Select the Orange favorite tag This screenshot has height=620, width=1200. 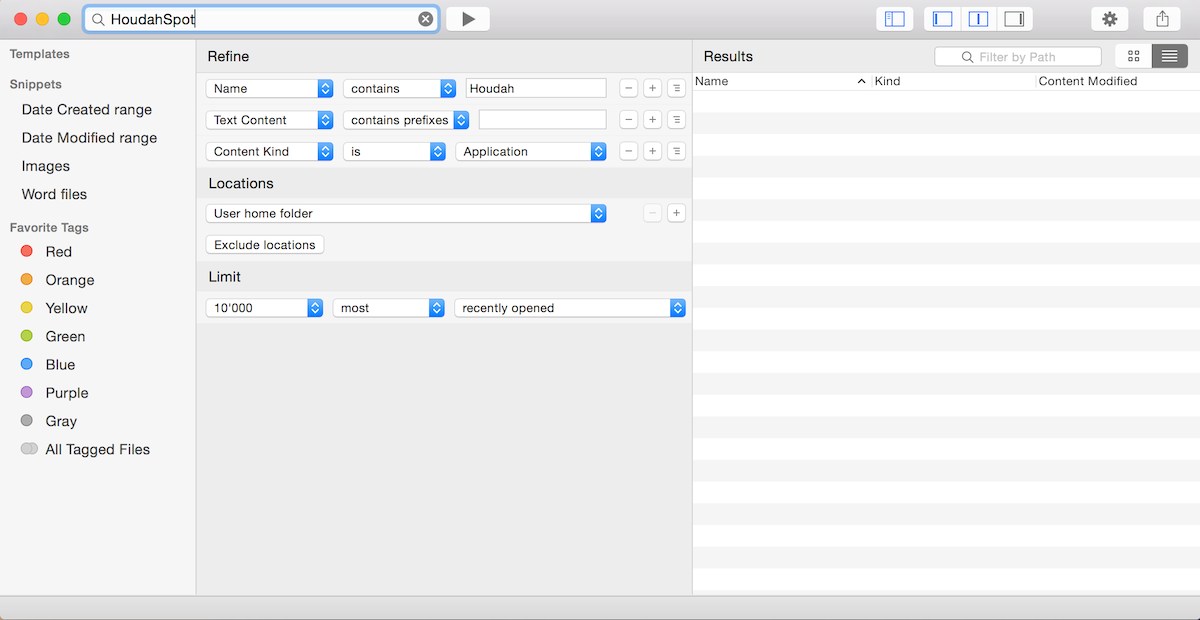tap(69, 280)
